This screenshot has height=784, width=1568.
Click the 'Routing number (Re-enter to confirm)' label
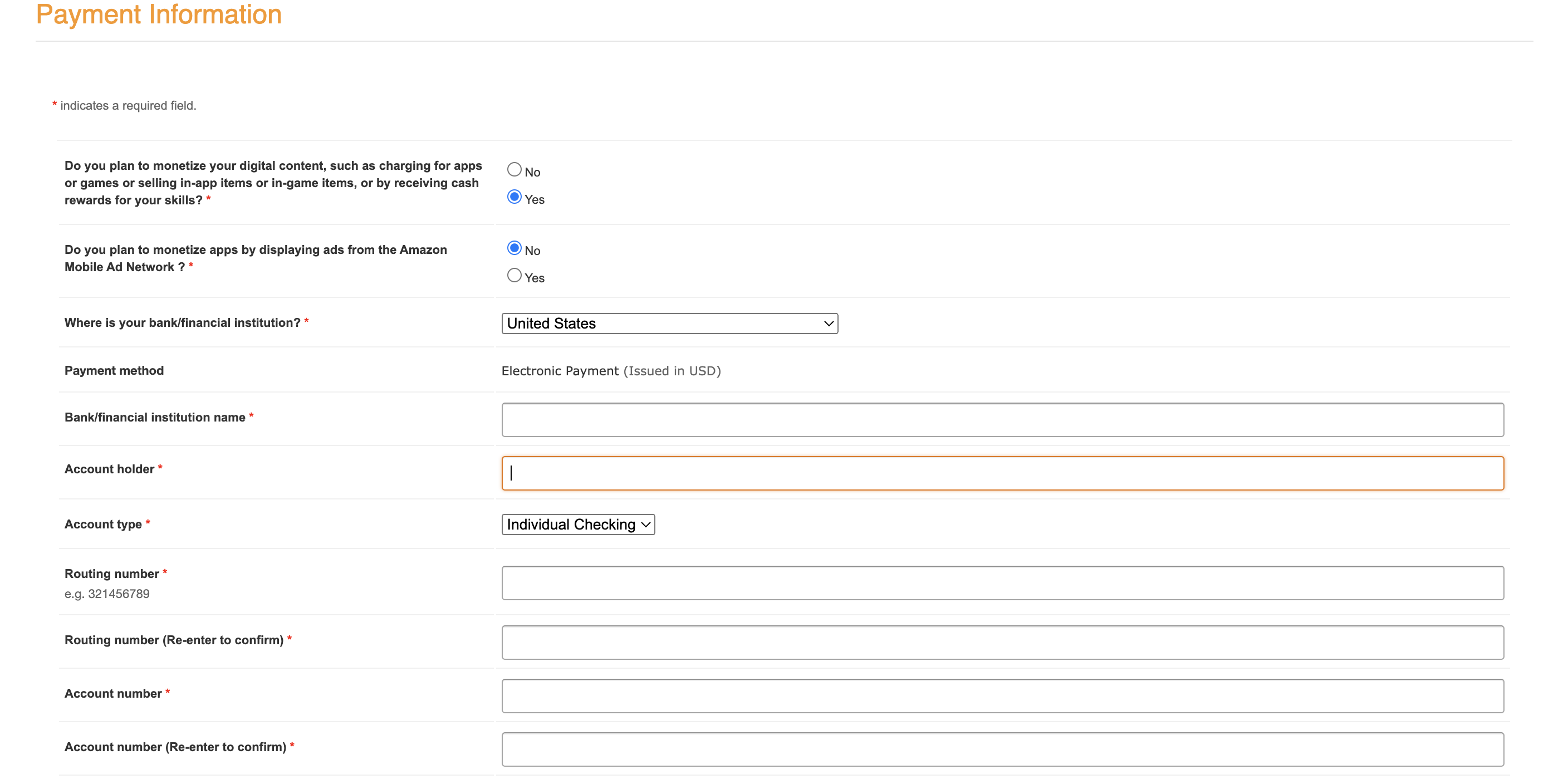[174, 640]
